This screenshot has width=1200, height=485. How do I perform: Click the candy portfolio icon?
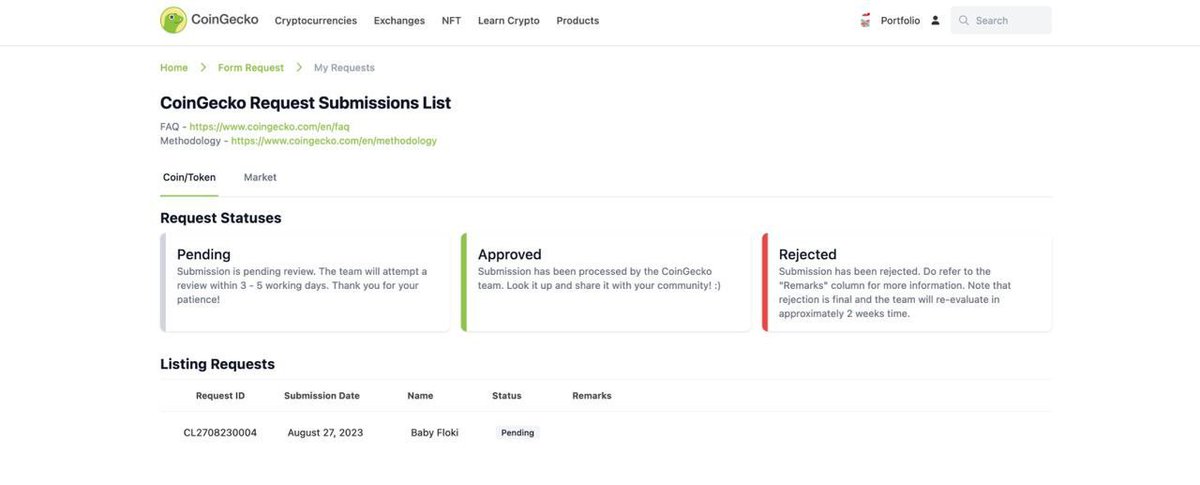coord(866,20)
